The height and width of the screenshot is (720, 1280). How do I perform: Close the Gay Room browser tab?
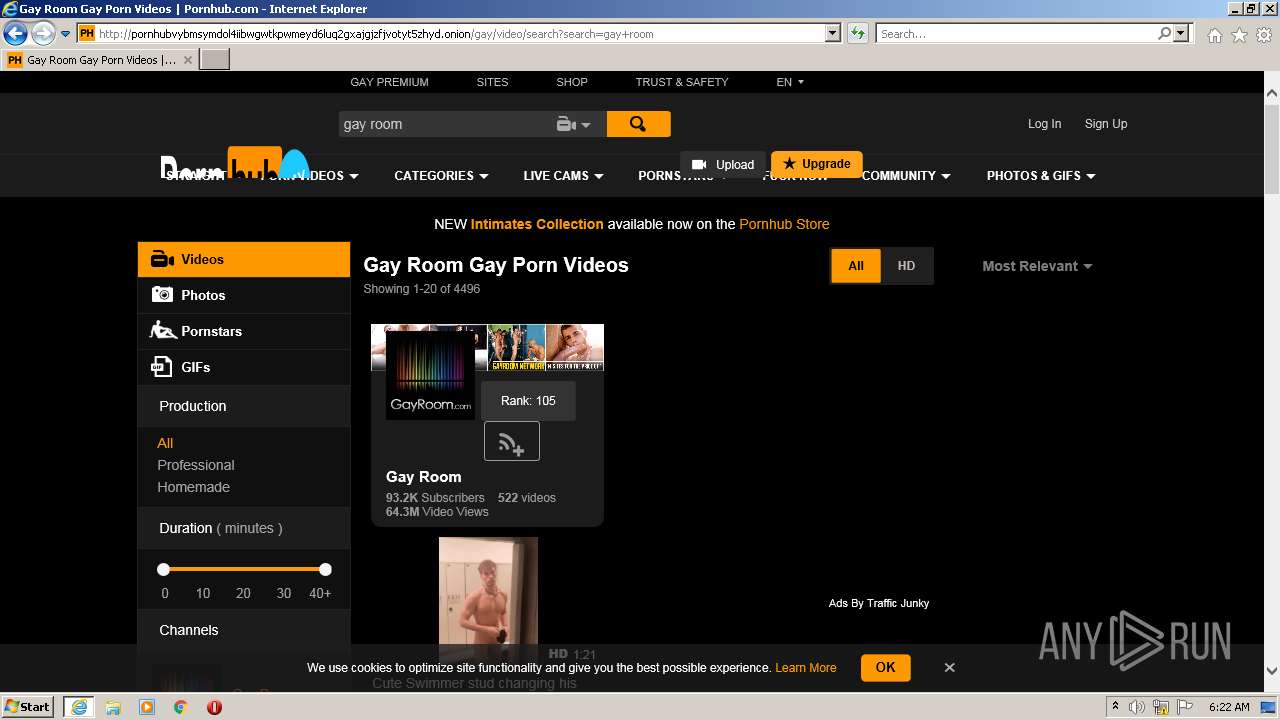pos(187,60)
